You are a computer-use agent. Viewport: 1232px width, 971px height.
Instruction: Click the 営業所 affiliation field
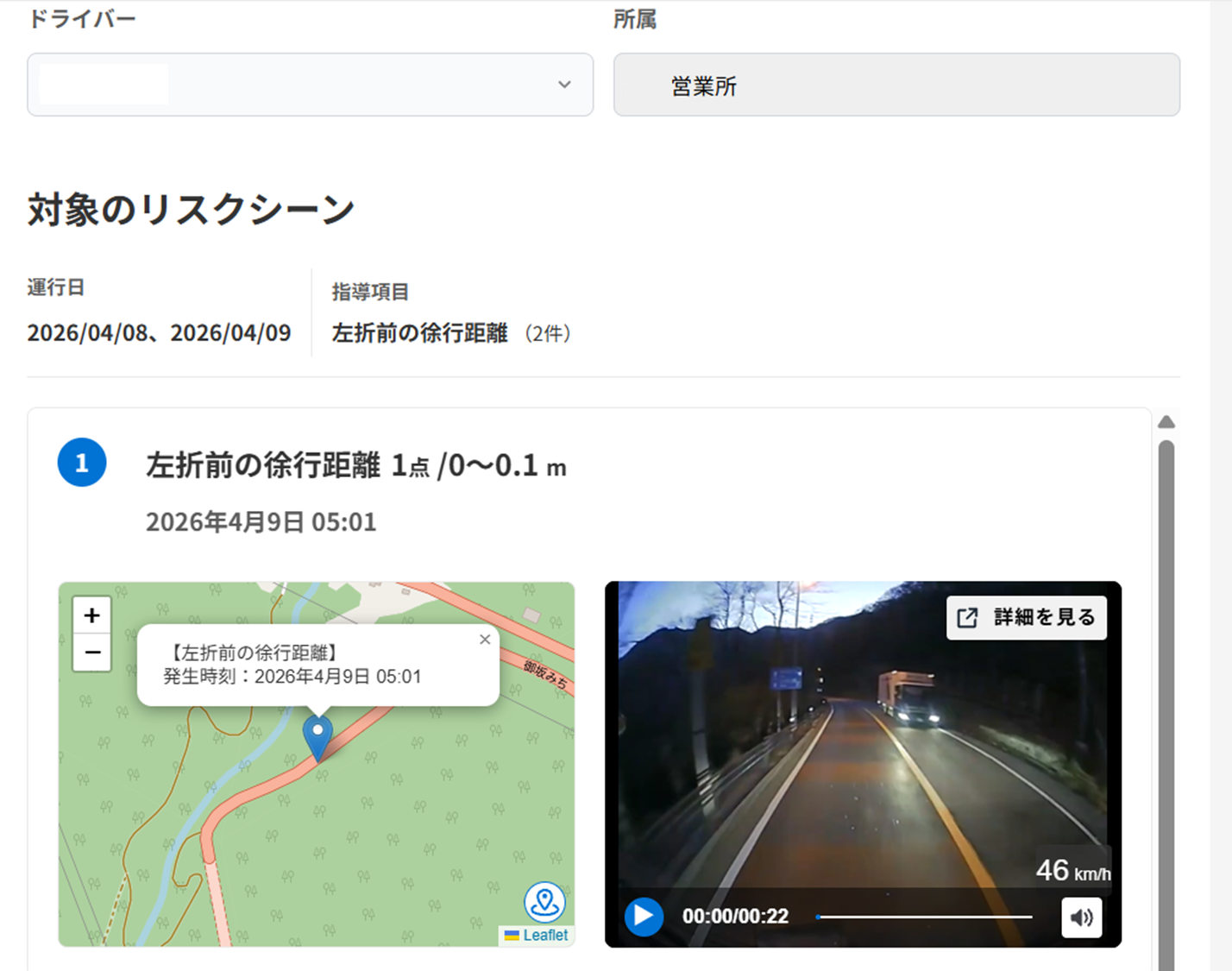pyautogui.click(x=896, y=85)
